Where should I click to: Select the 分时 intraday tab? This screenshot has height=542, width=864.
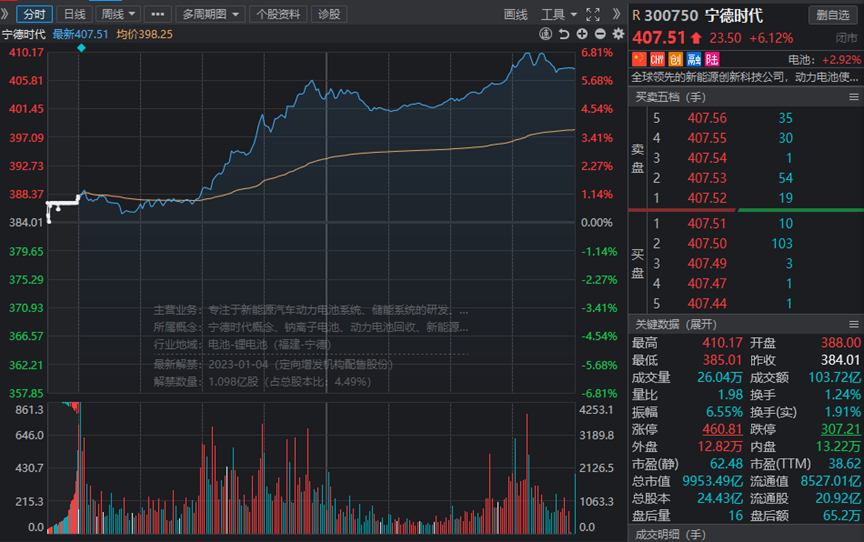coord(34,14)
